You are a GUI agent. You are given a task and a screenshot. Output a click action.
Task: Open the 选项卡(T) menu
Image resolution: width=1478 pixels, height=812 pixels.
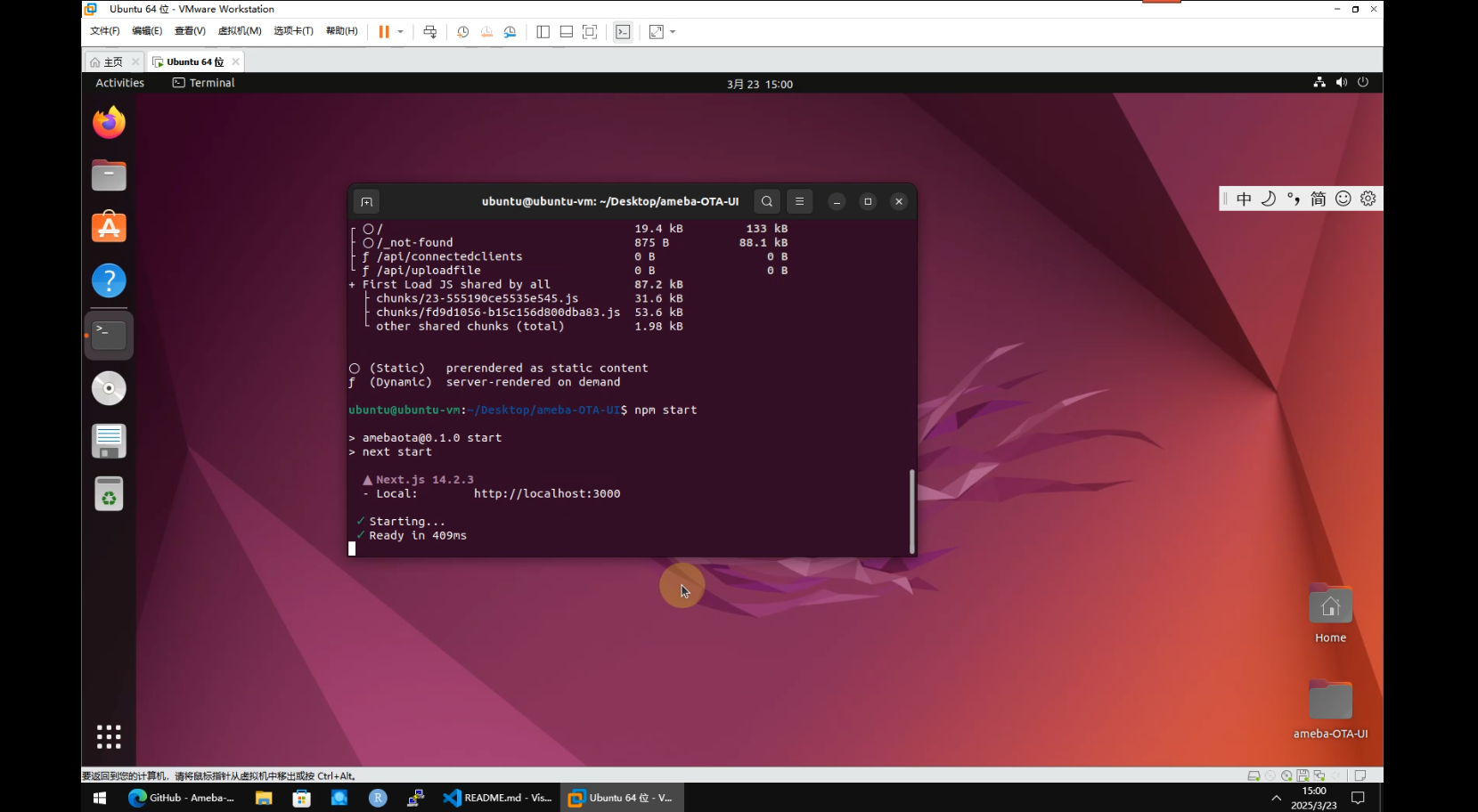(x=293, y=31)
